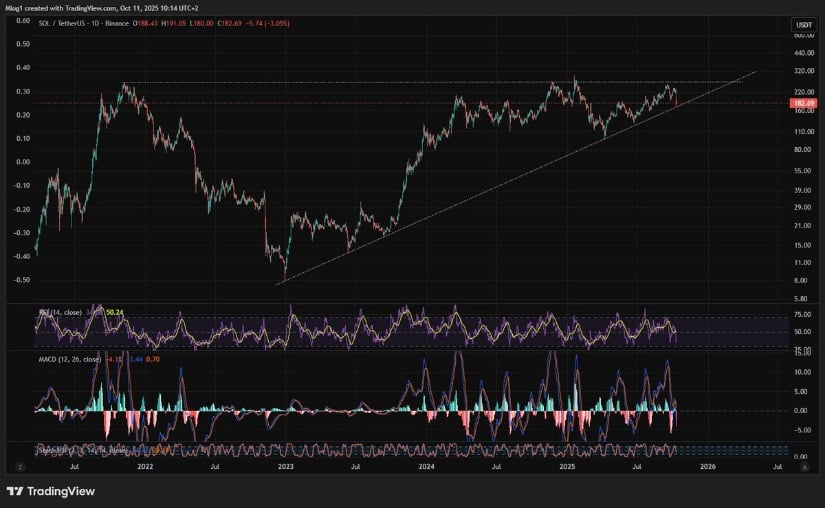
Task: Select the Stoch RSI indicator legend
Action: tap(60, 449)
